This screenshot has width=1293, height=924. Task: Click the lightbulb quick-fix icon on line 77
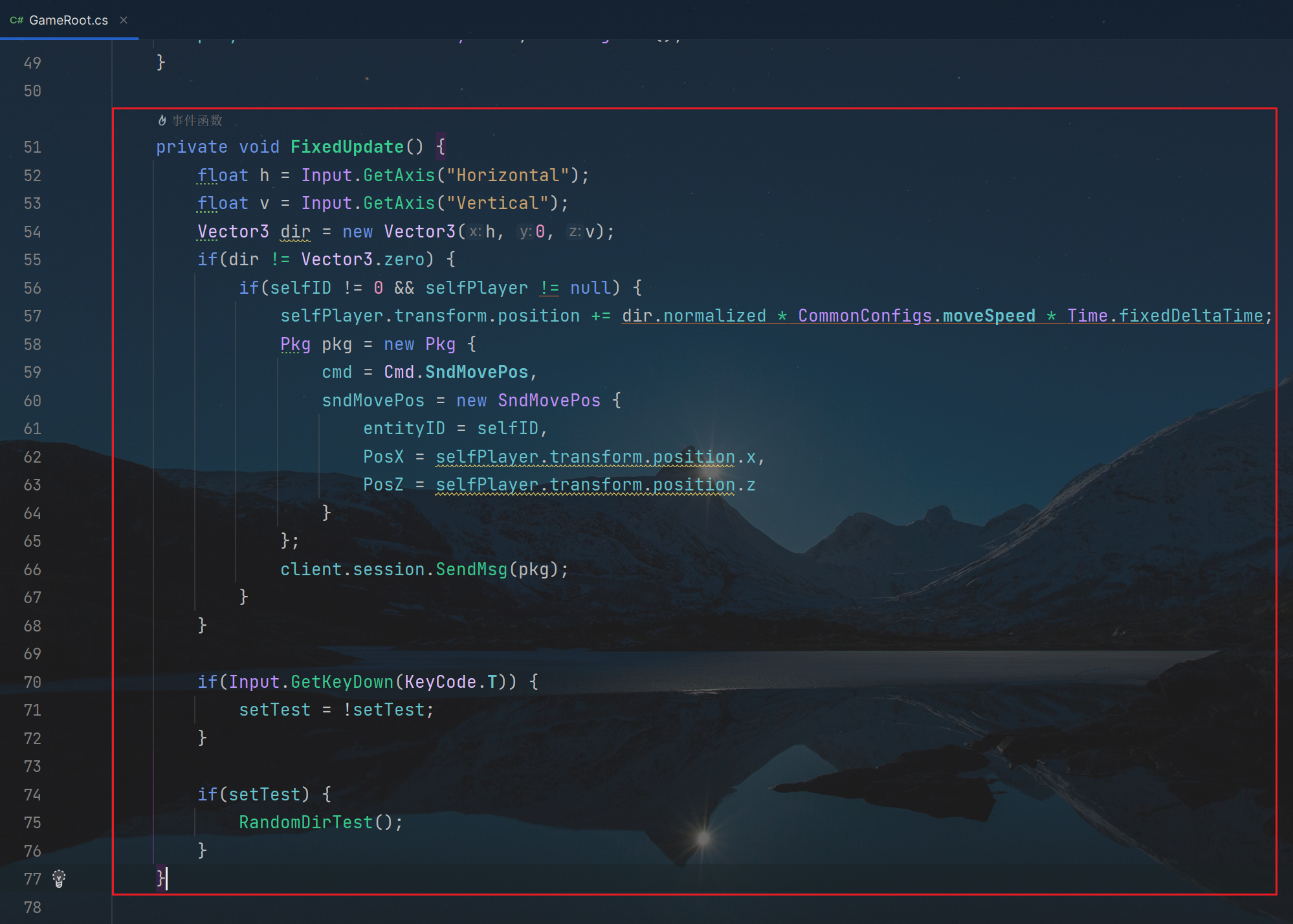tap(59, 878)
